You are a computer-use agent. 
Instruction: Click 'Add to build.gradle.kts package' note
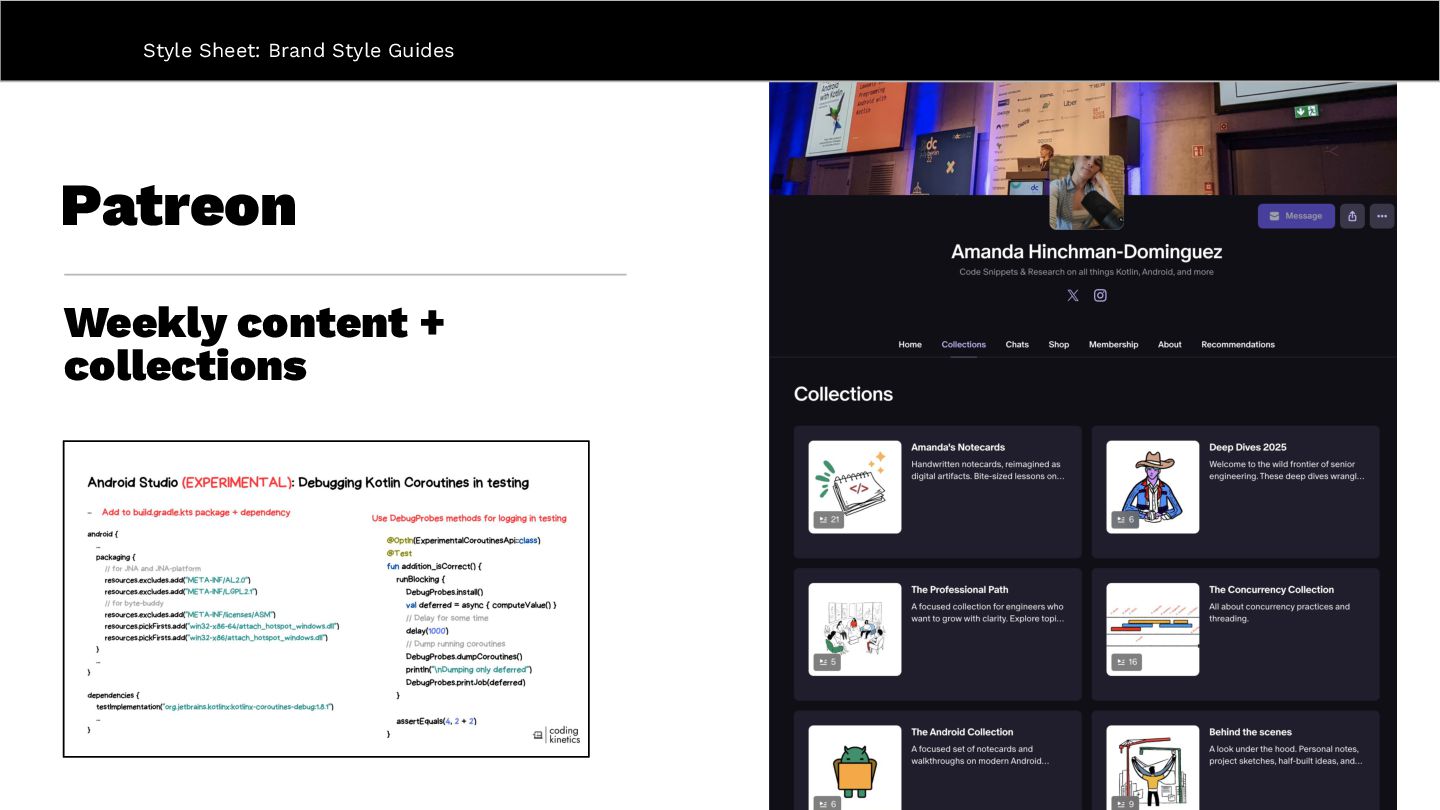click(x=196, y=512)
